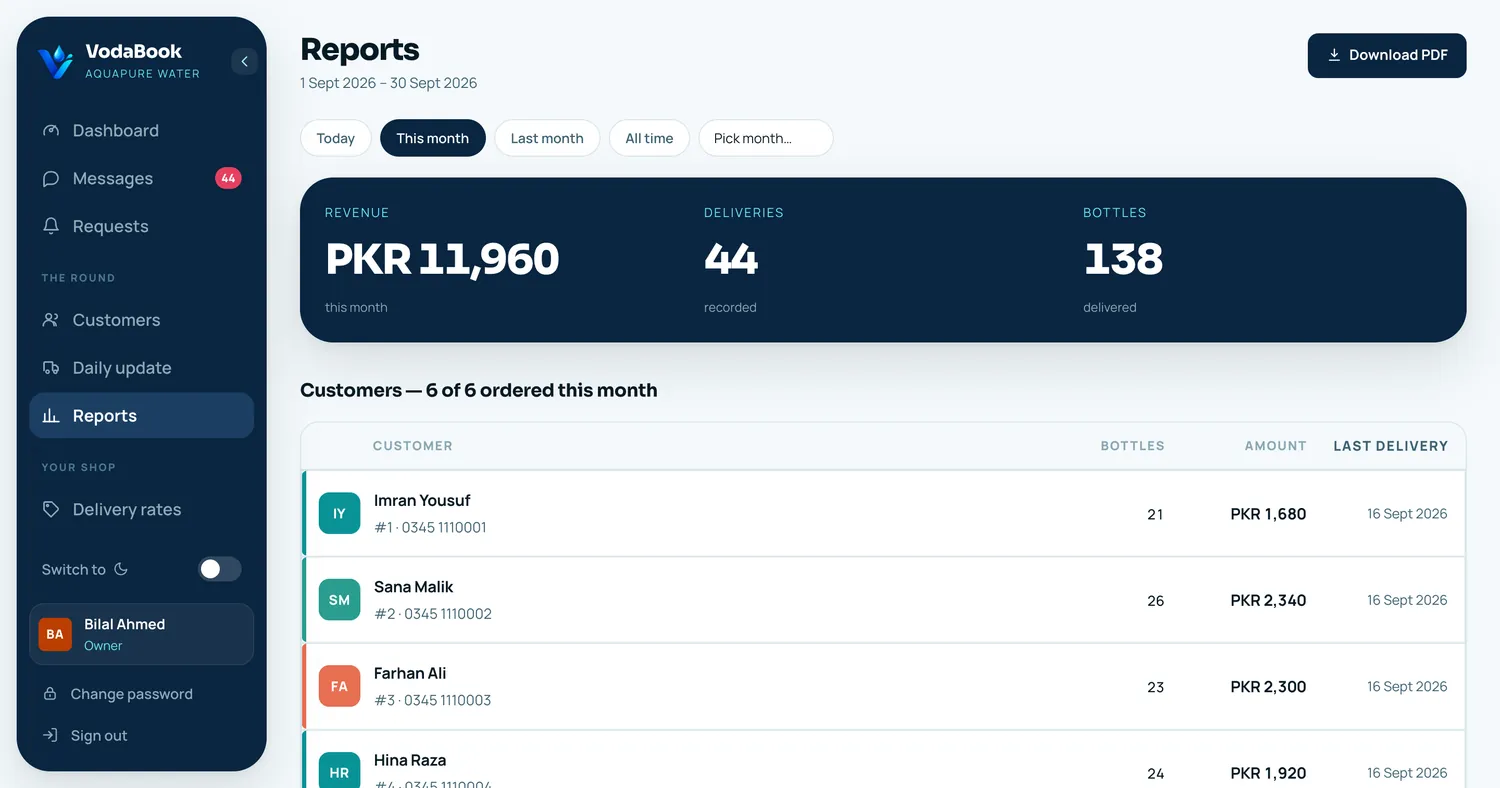
Task: Toggle the dark mode switch
Action: (220, 569)
